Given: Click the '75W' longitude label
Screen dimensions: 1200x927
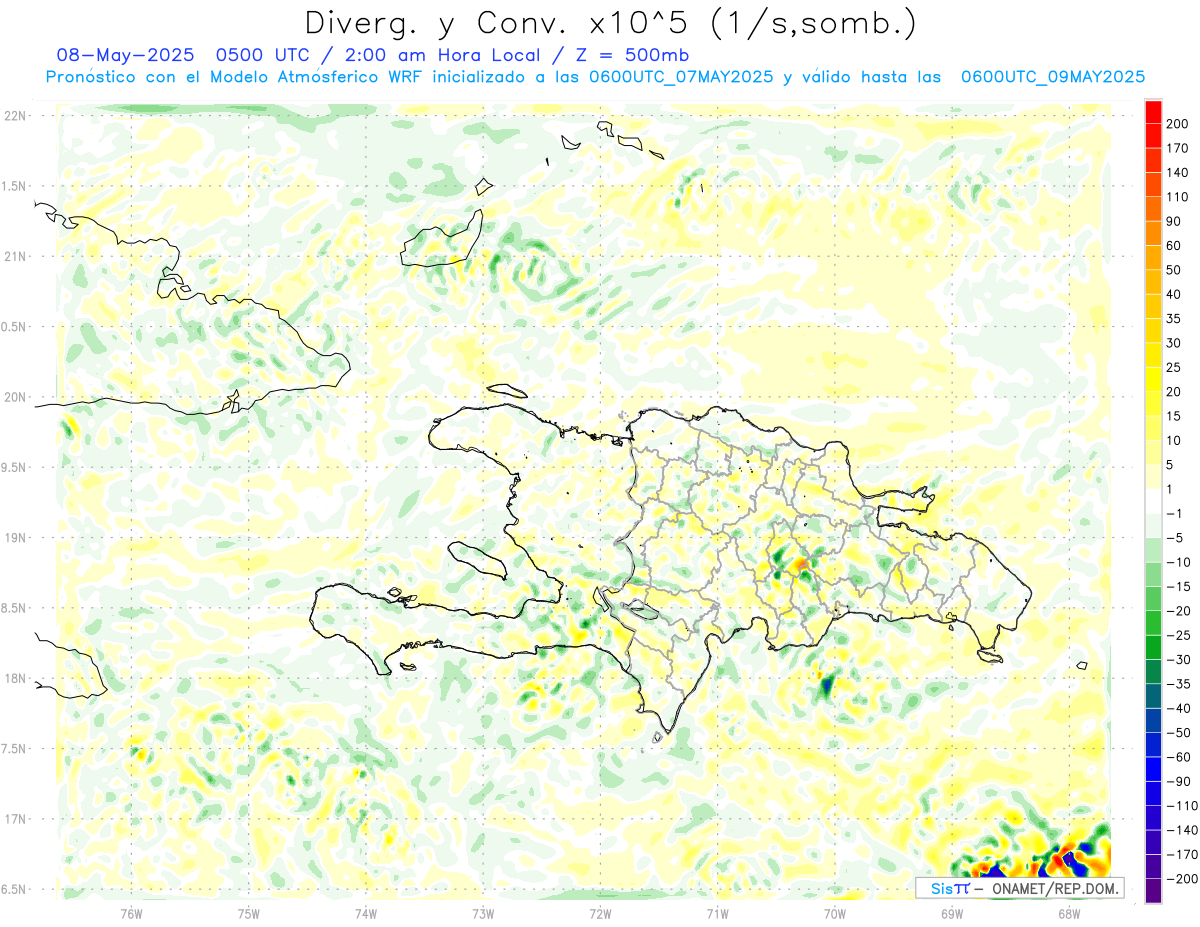Looking at the screenshot, I should pos(249,913).
